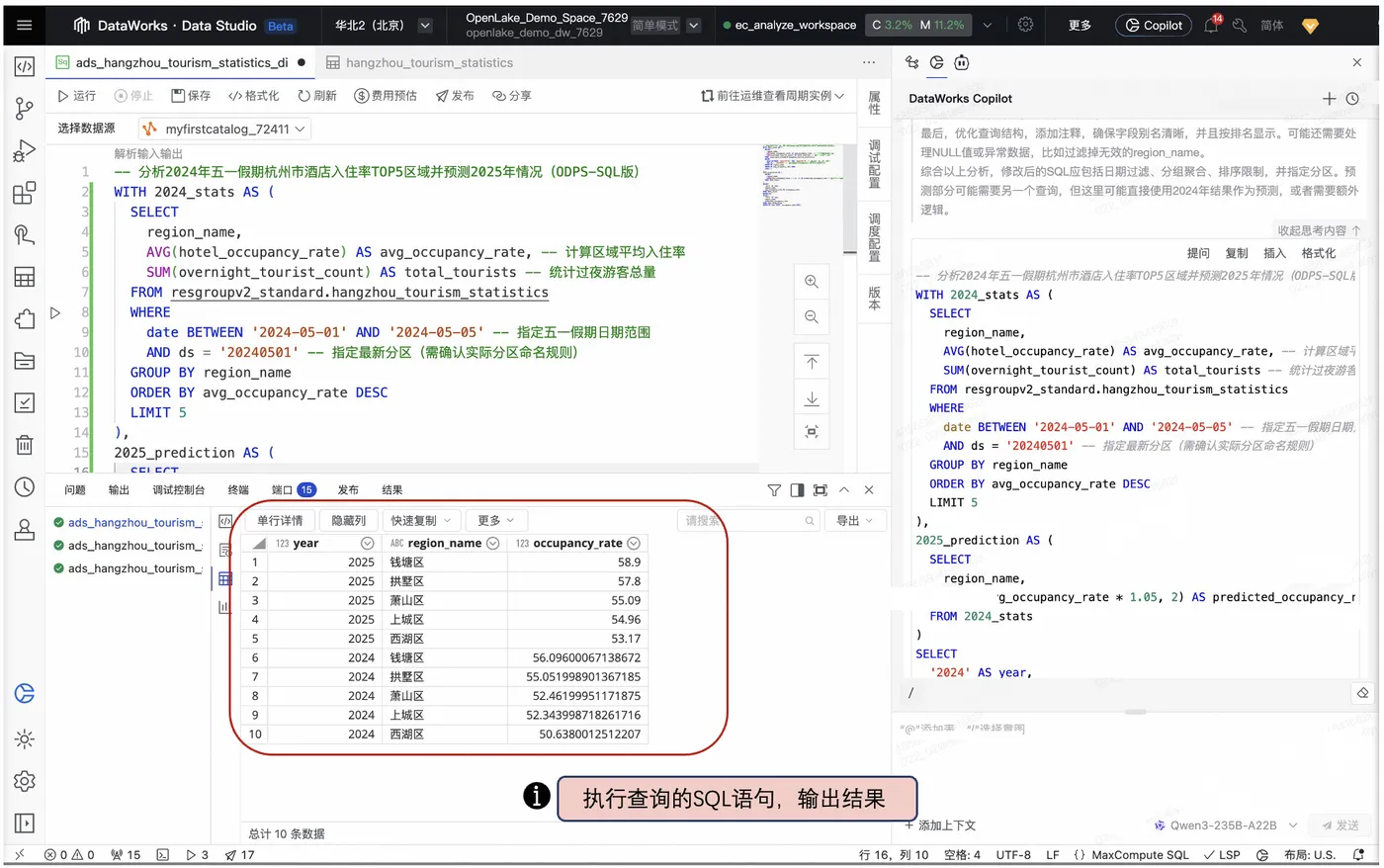Click the 费用预估 cost estimate button
The width and height of the screenshot is (1384, 868).
click(386, 96)
